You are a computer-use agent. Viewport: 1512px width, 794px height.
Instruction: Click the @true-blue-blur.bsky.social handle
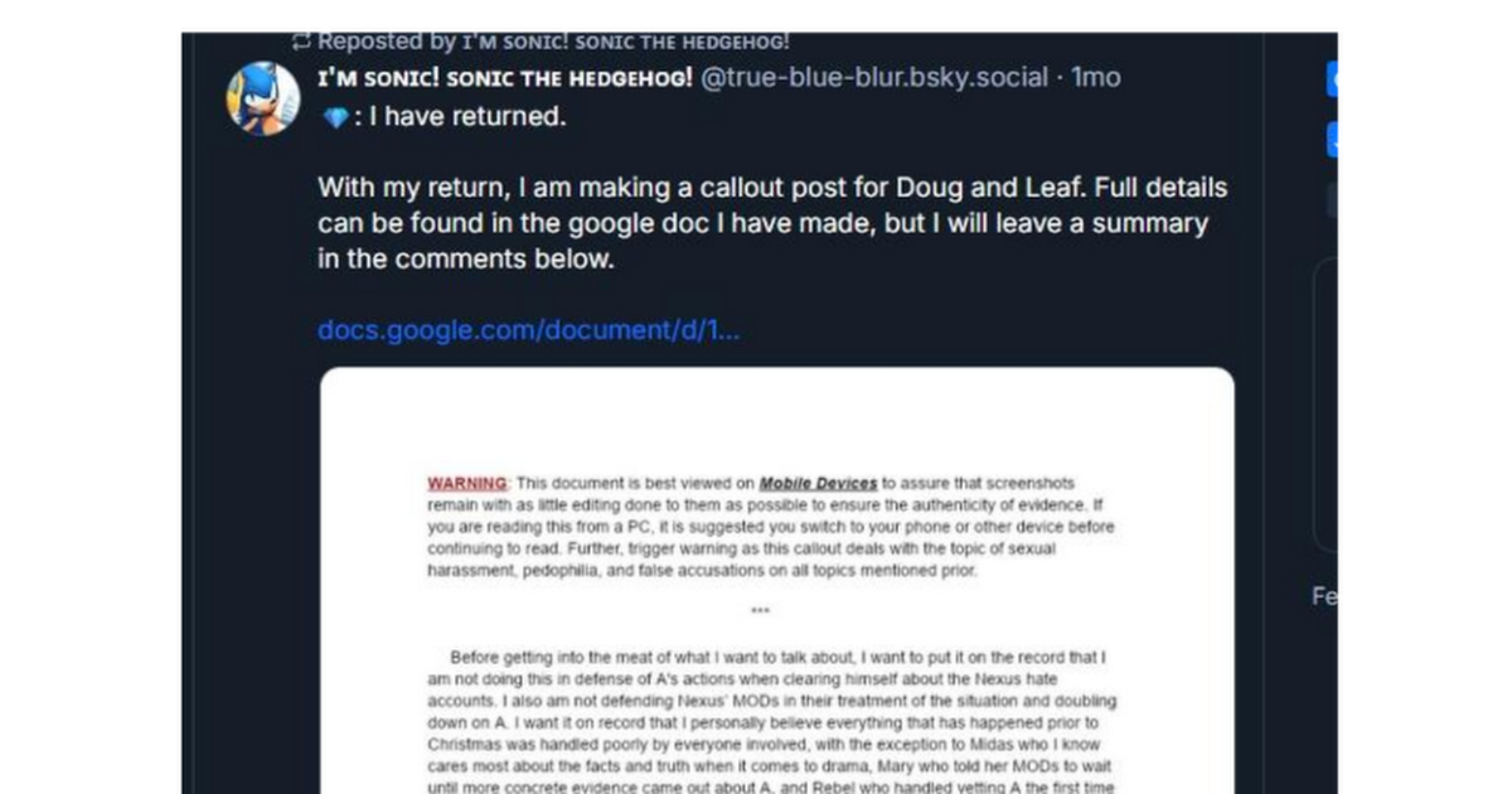874,78
